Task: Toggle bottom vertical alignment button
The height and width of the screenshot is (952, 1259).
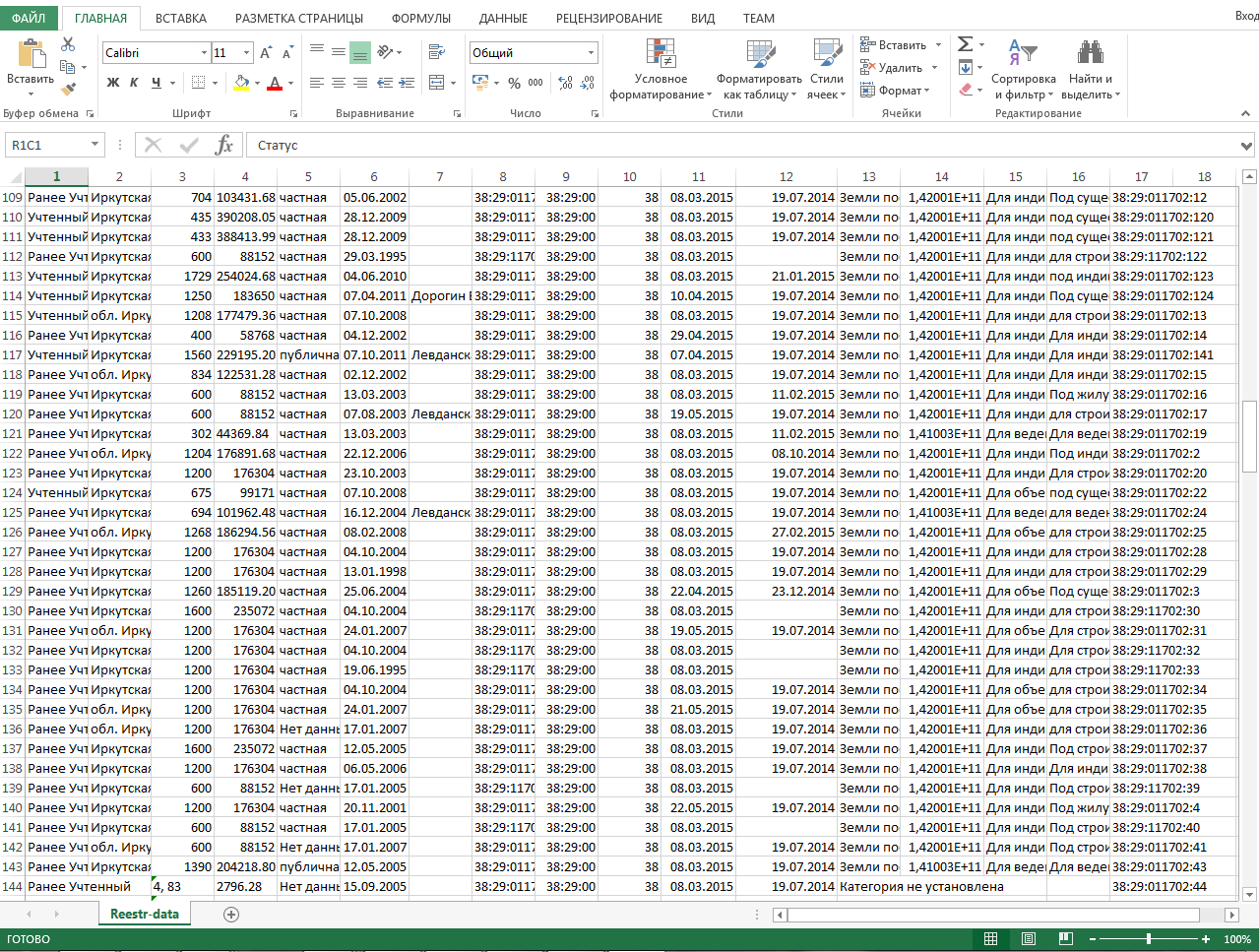Action: tap(359, 52)
